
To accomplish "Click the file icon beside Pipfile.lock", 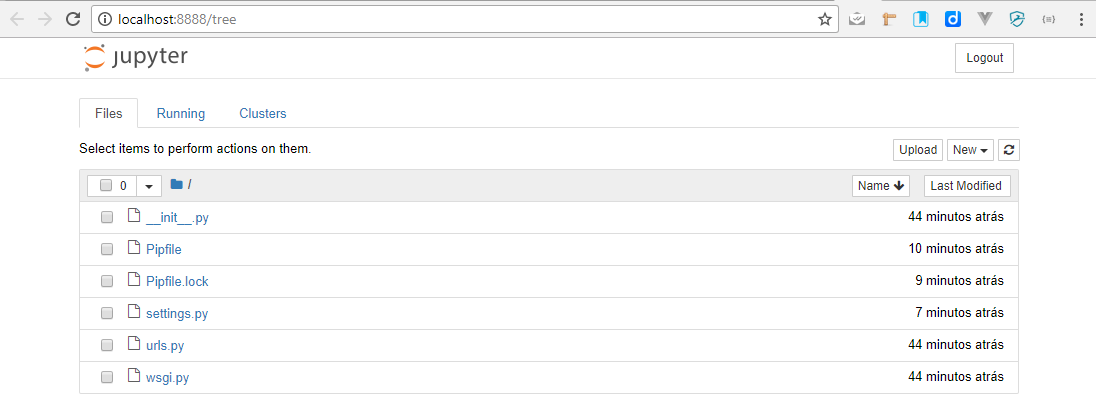I will click(135, 281).
